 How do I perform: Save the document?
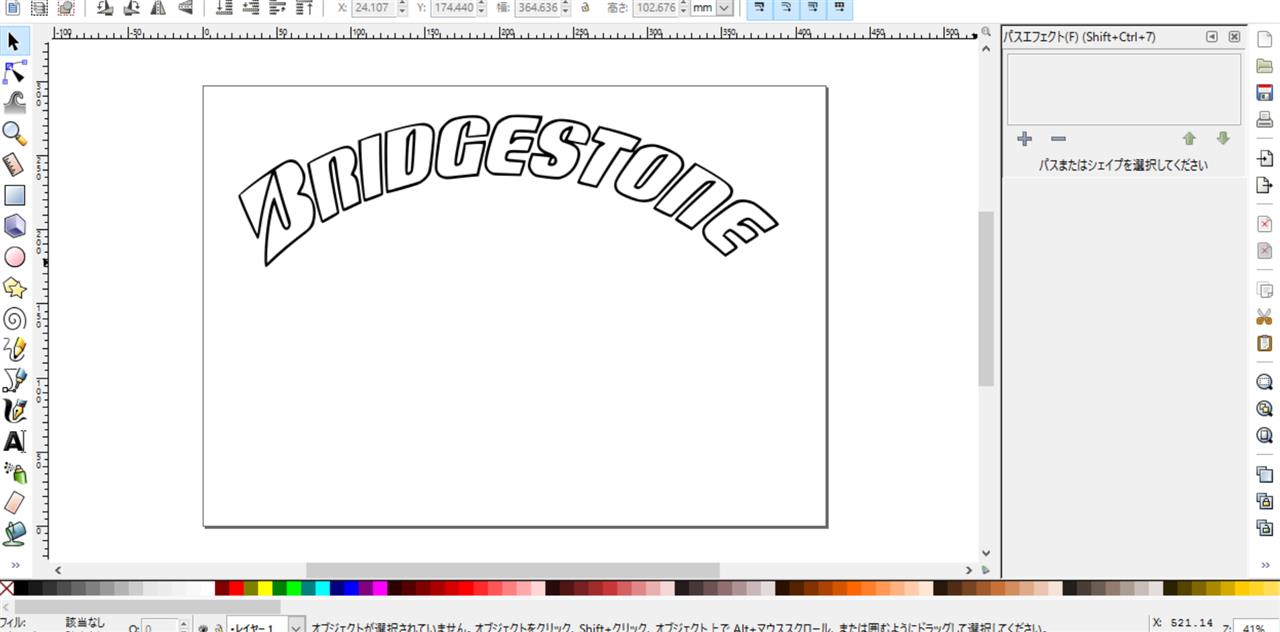[1264, 93]
